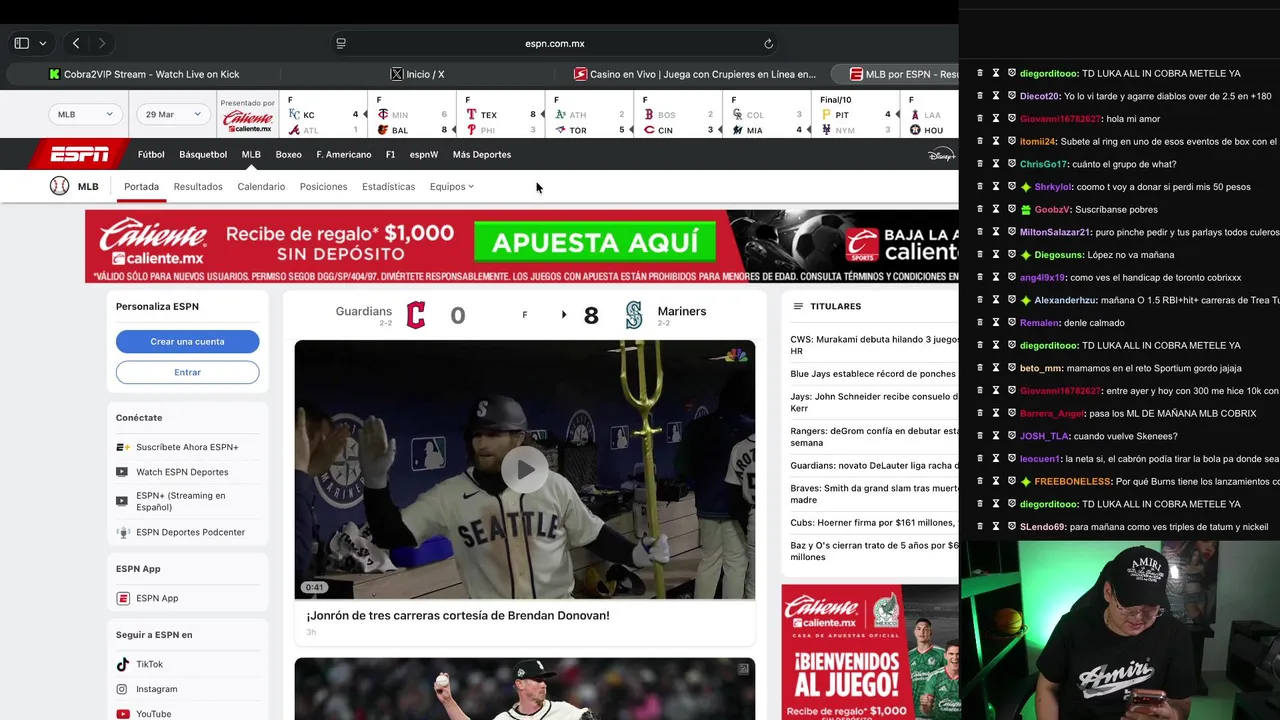
Task: Focus the espn.com.mx address field
Action: pos(555,43)
